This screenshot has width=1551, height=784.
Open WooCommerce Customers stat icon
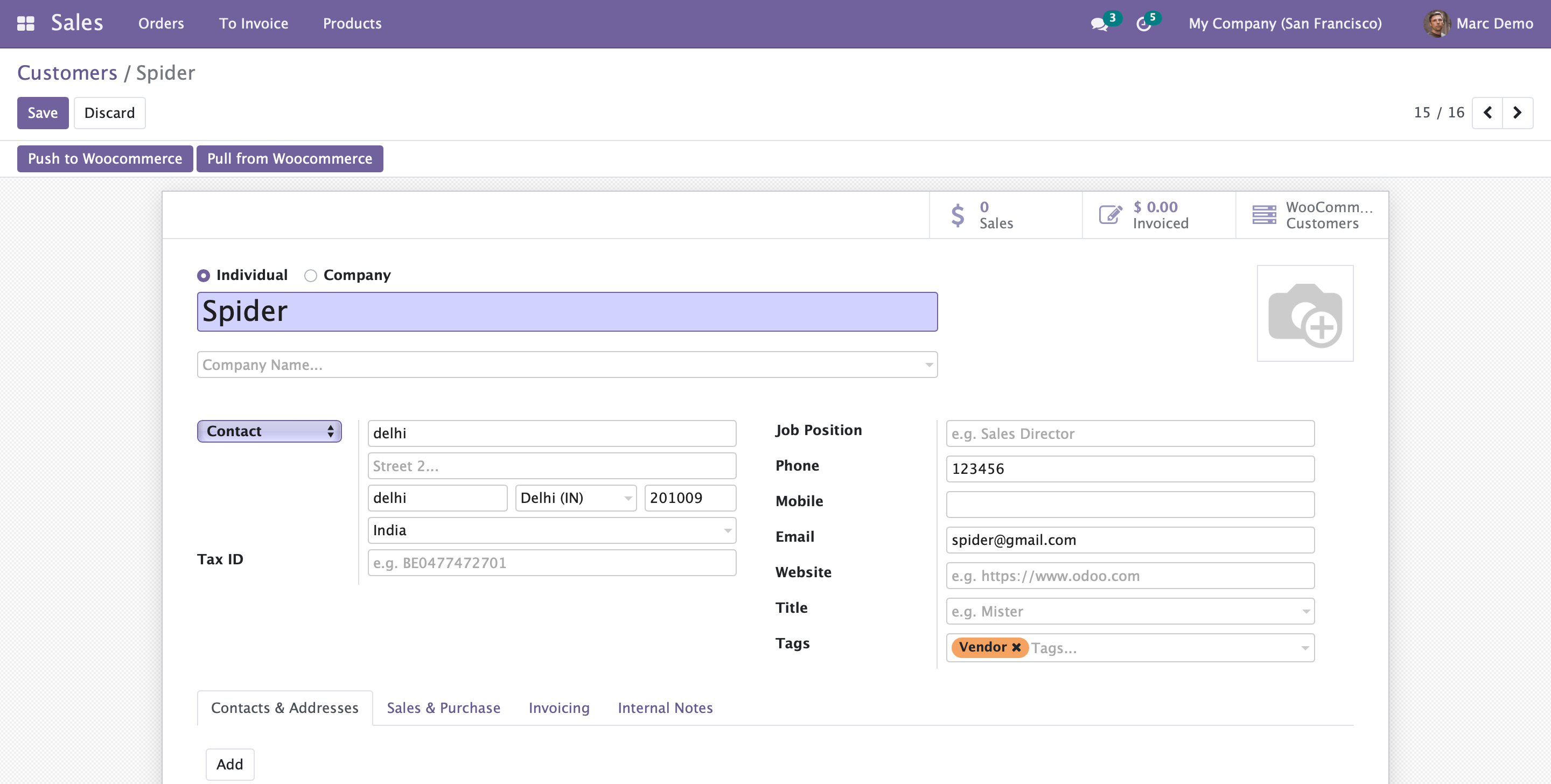(1264, 215)
